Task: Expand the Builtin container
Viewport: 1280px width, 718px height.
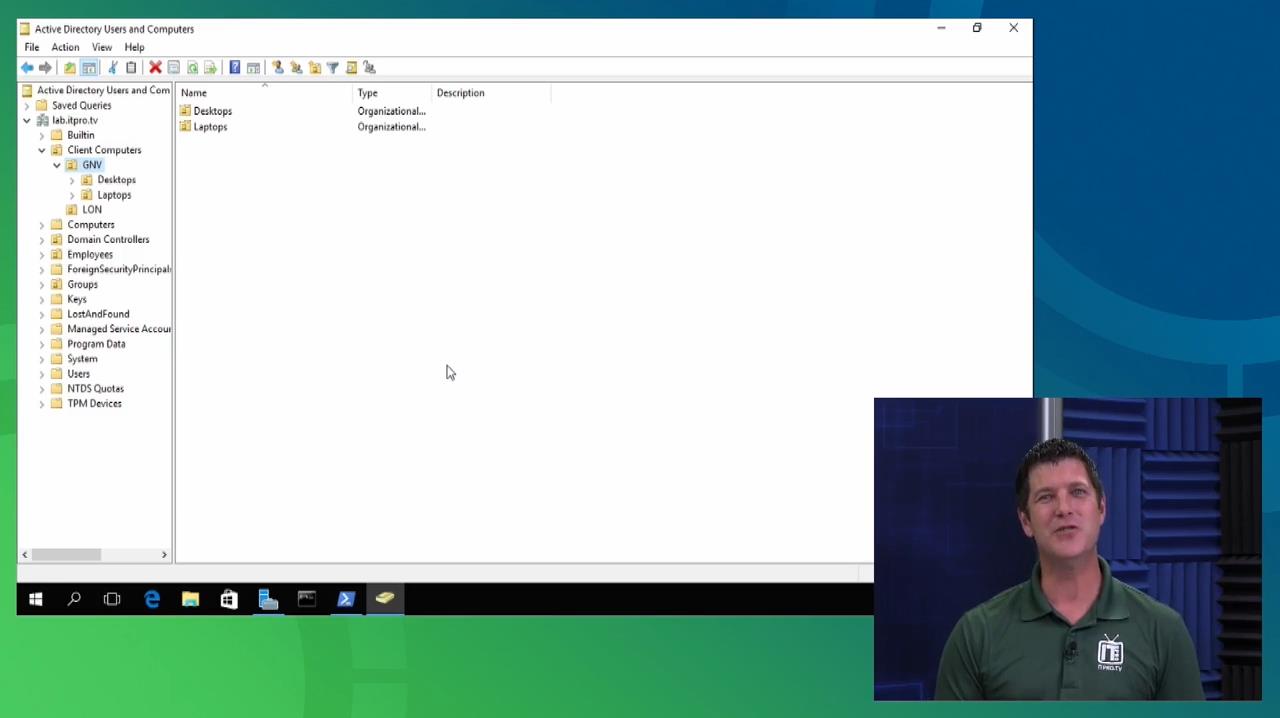Action: tap(42, 135)
